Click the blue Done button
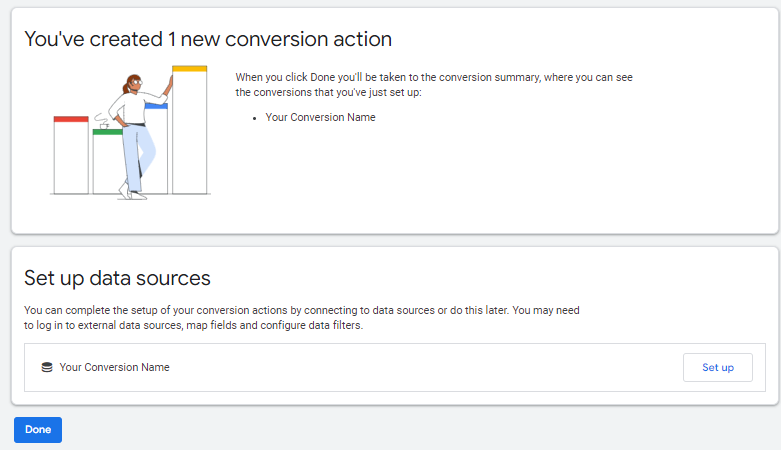 click(38, 430)
